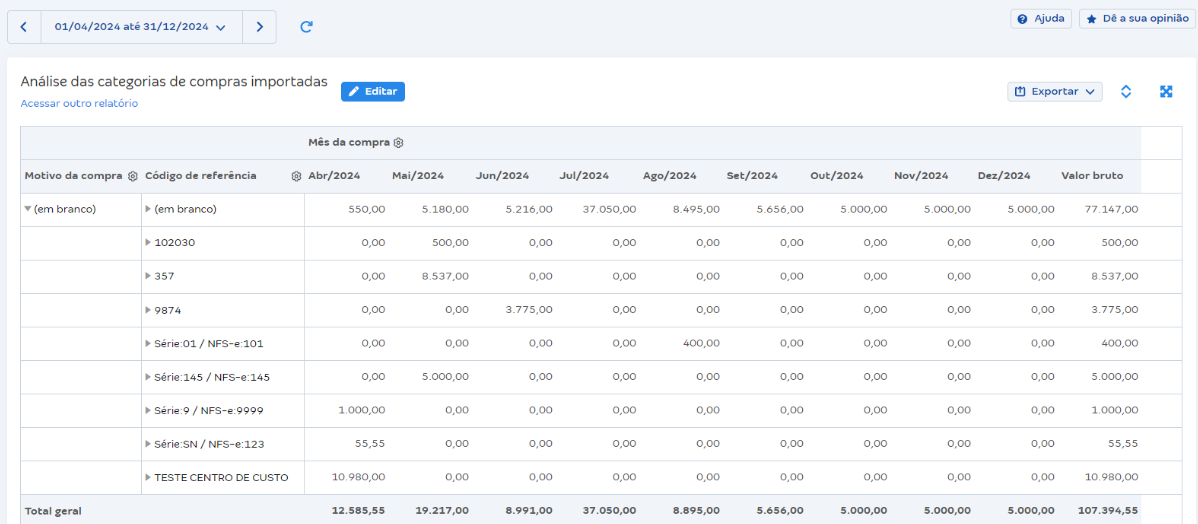Collapse the (em branco) Motivo group
Image resolution: width=1198 pixels, height=524 pixels.
(x=28, y=210)
